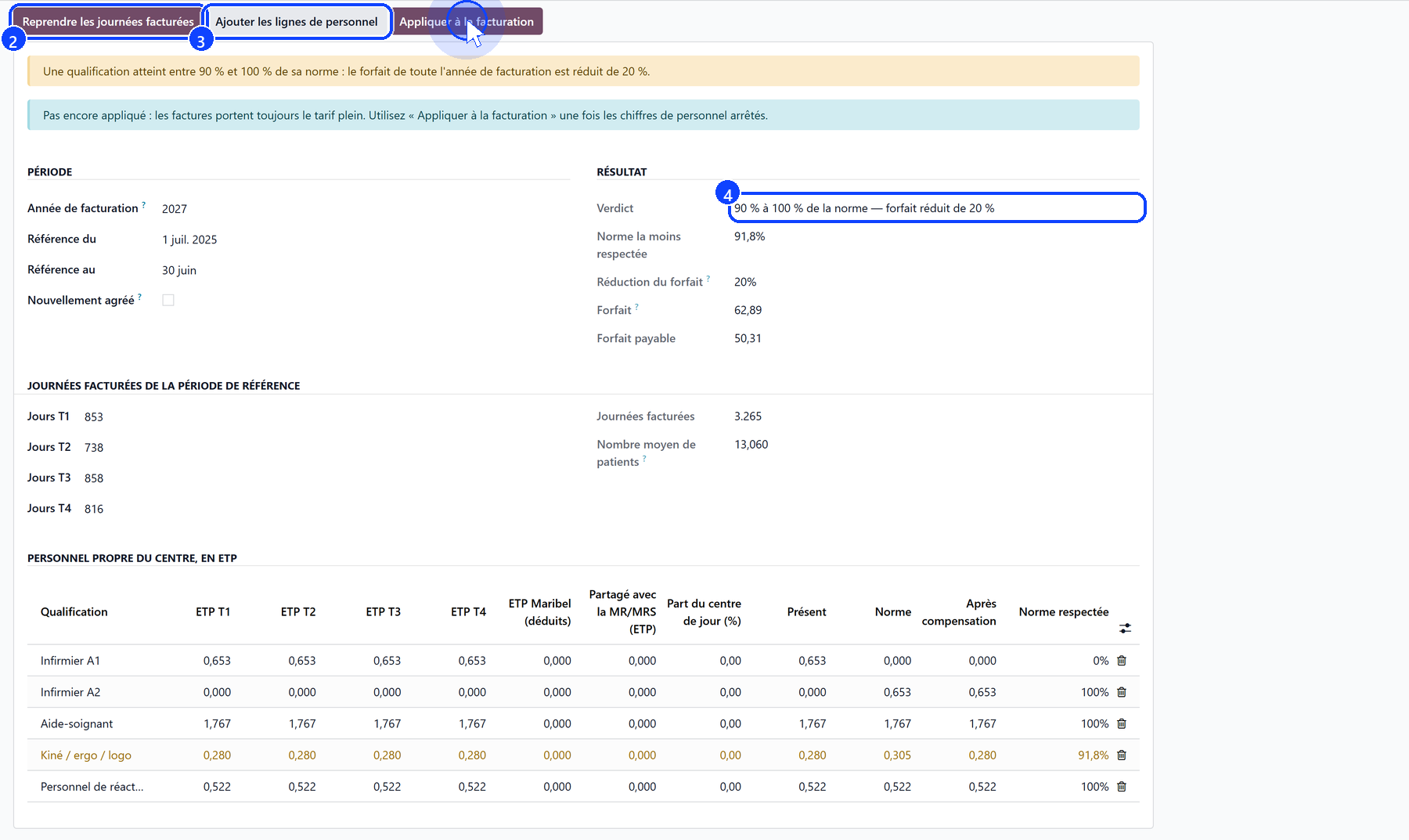Delete the Kiné / ergo / logo line

tap(1122, 755)
